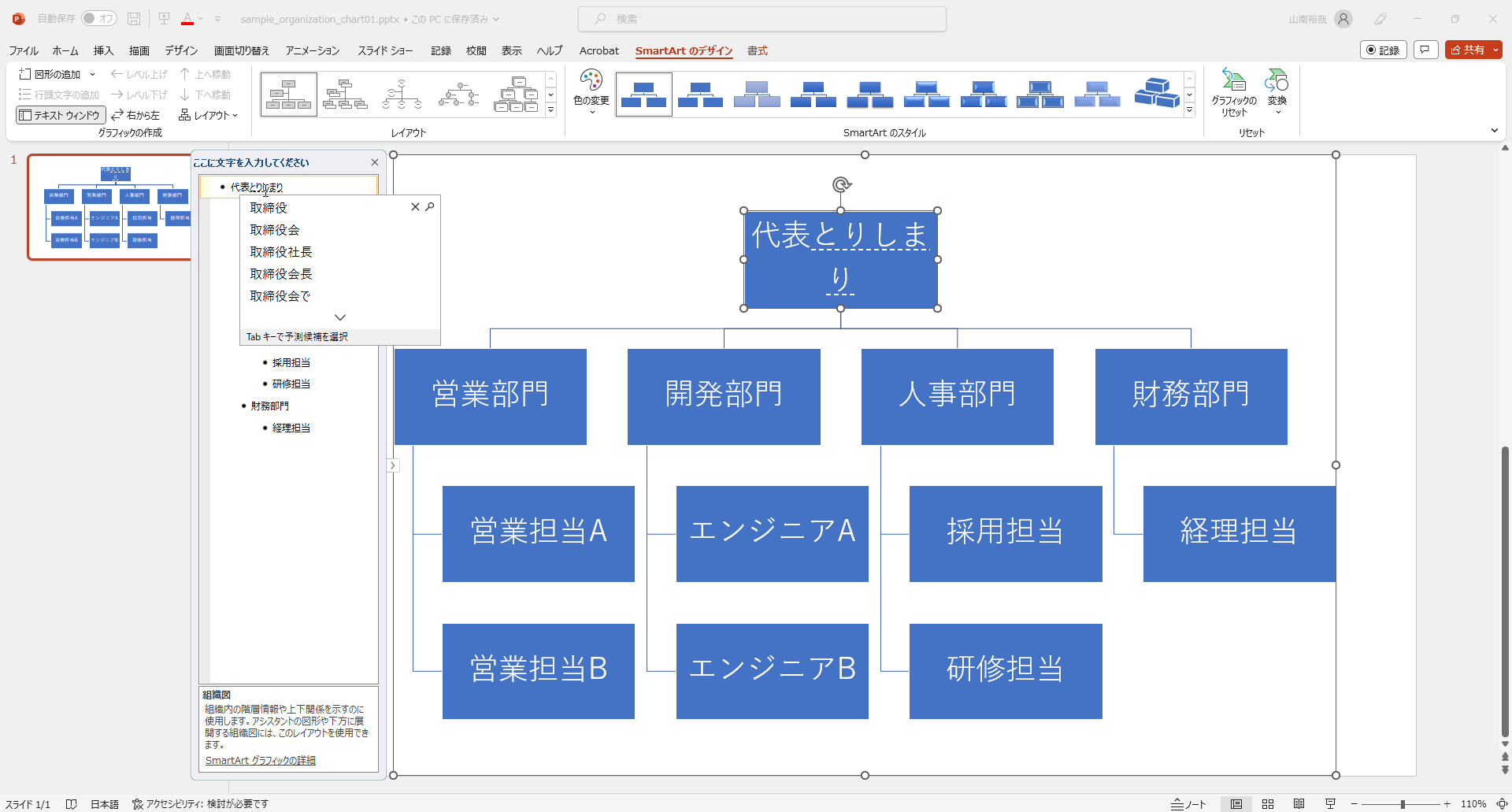Open the レイアウト dropdown
Screen dimensions: 1512x812
point(208,115)
